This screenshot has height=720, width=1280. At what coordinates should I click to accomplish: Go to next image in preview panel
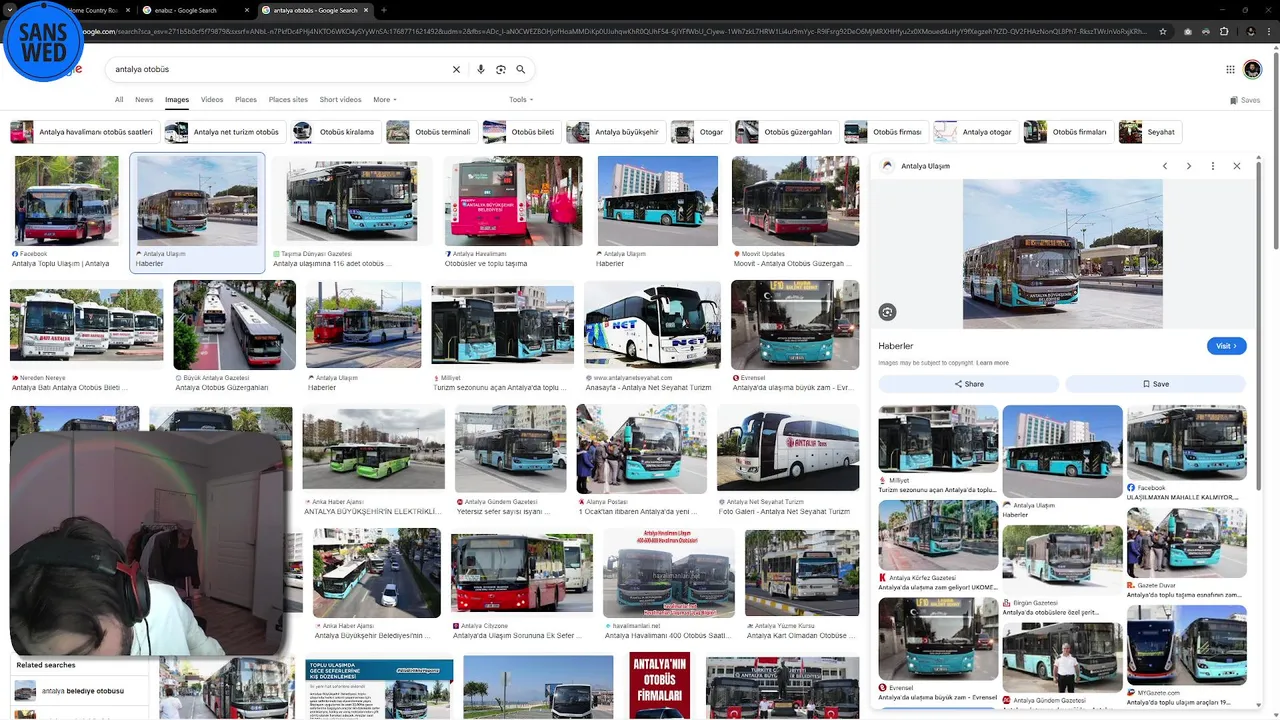click(1189, 166)
